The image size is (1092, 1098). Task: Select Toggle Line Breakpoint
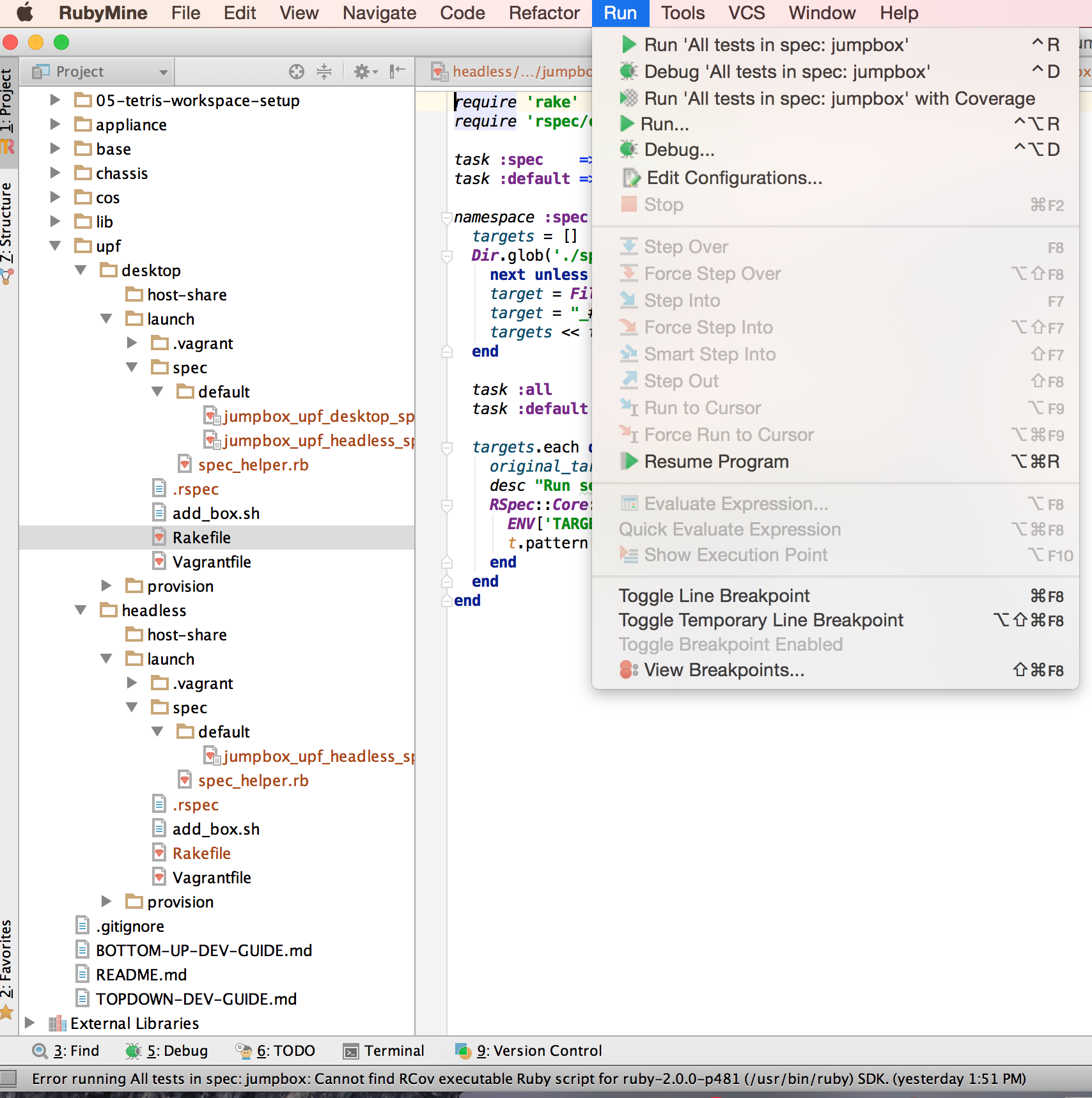(836, 596)
